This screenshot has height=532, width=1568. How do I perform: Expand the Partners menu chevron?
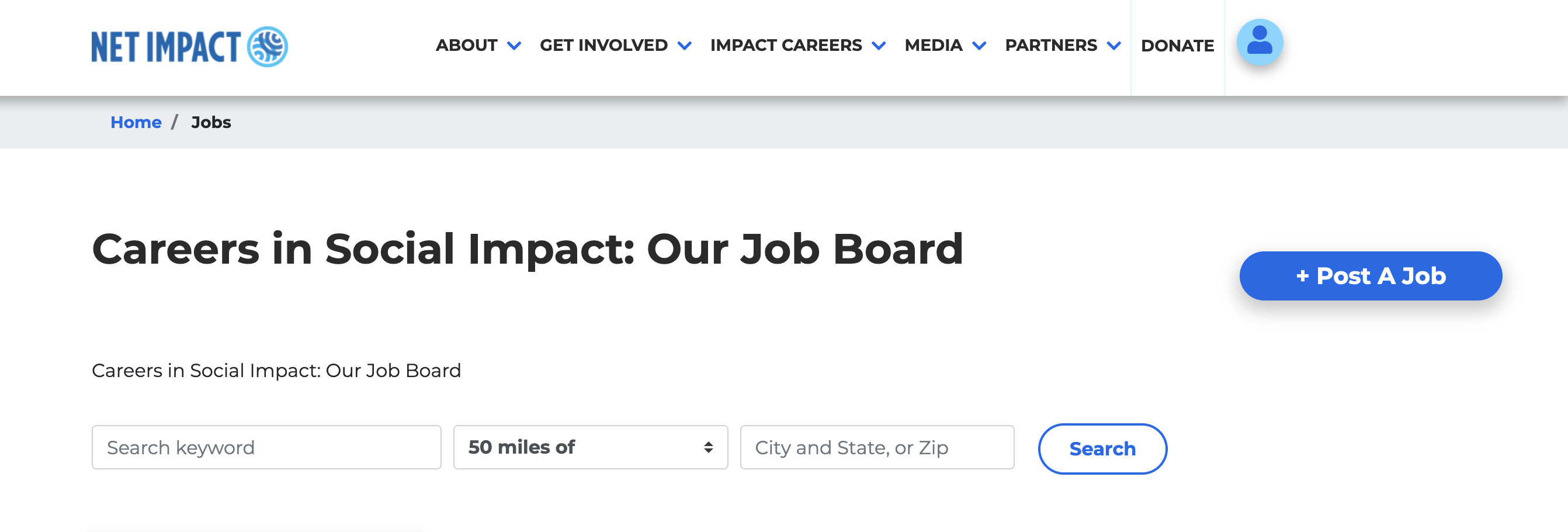click(x=1113, y=46)
